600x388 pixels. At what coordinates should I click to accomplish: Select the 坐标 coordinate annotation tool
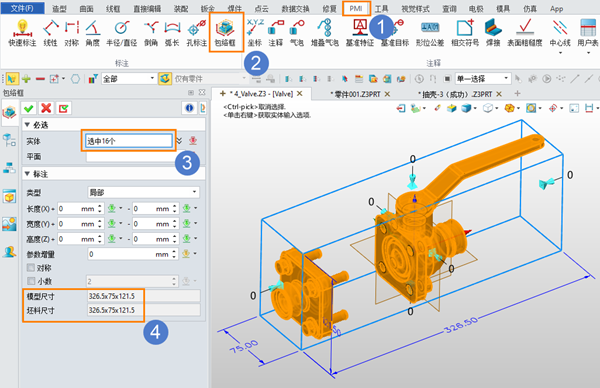click(x=255, y=33)
